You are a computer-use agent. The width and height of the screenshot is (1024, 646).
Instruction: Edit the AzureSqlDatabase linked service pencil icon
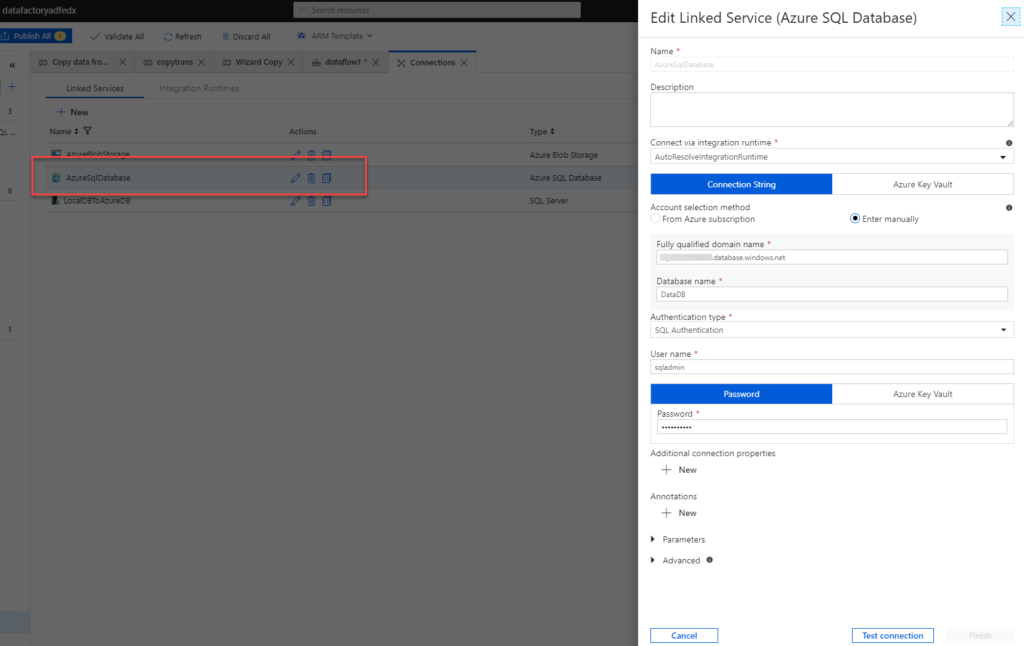[295, 178]
